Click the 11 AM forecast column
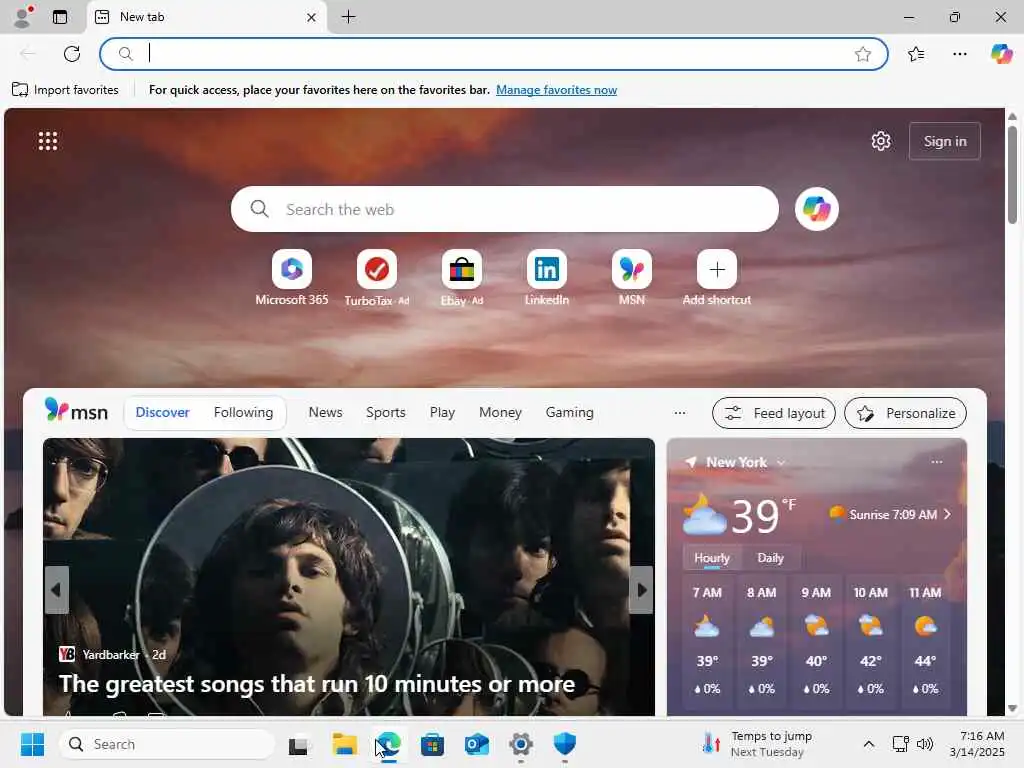 (925, 641)
